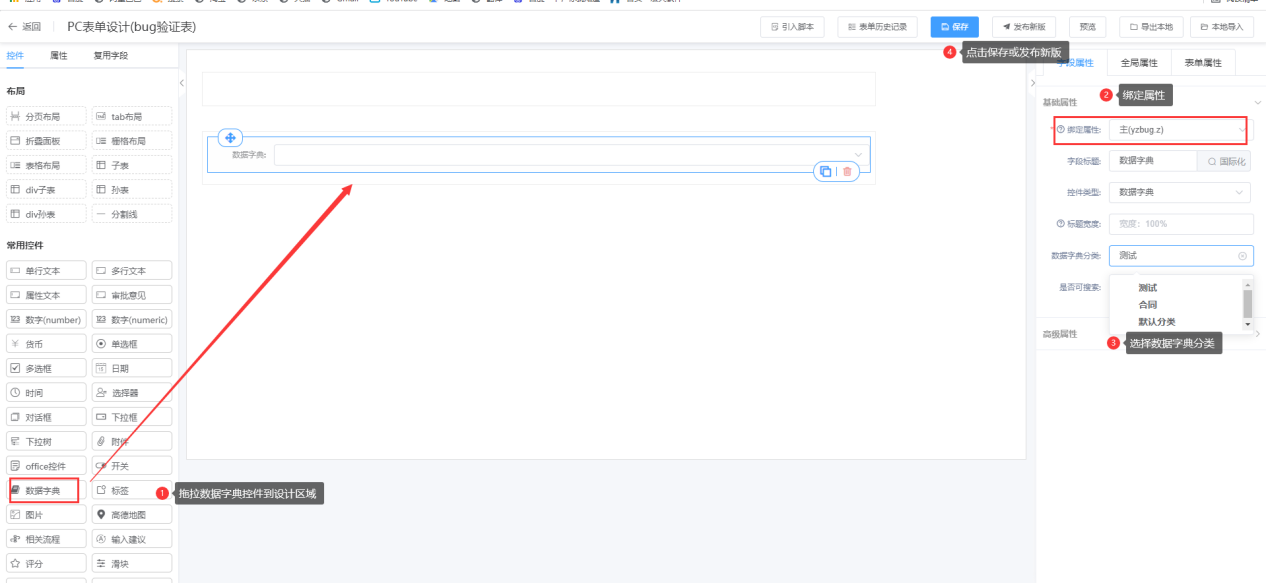Image resolution: width=1266 pixels, height=583 pixels.
Task: Pick the 选择器 selector control
Action: [132, 393]
